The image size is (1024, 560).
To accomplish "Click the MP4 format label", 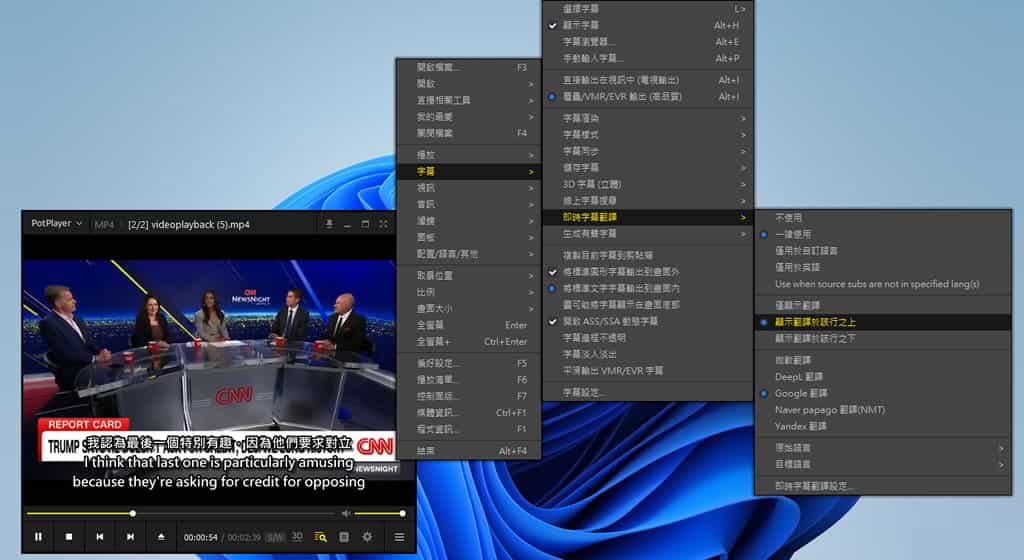I will 104,225.
